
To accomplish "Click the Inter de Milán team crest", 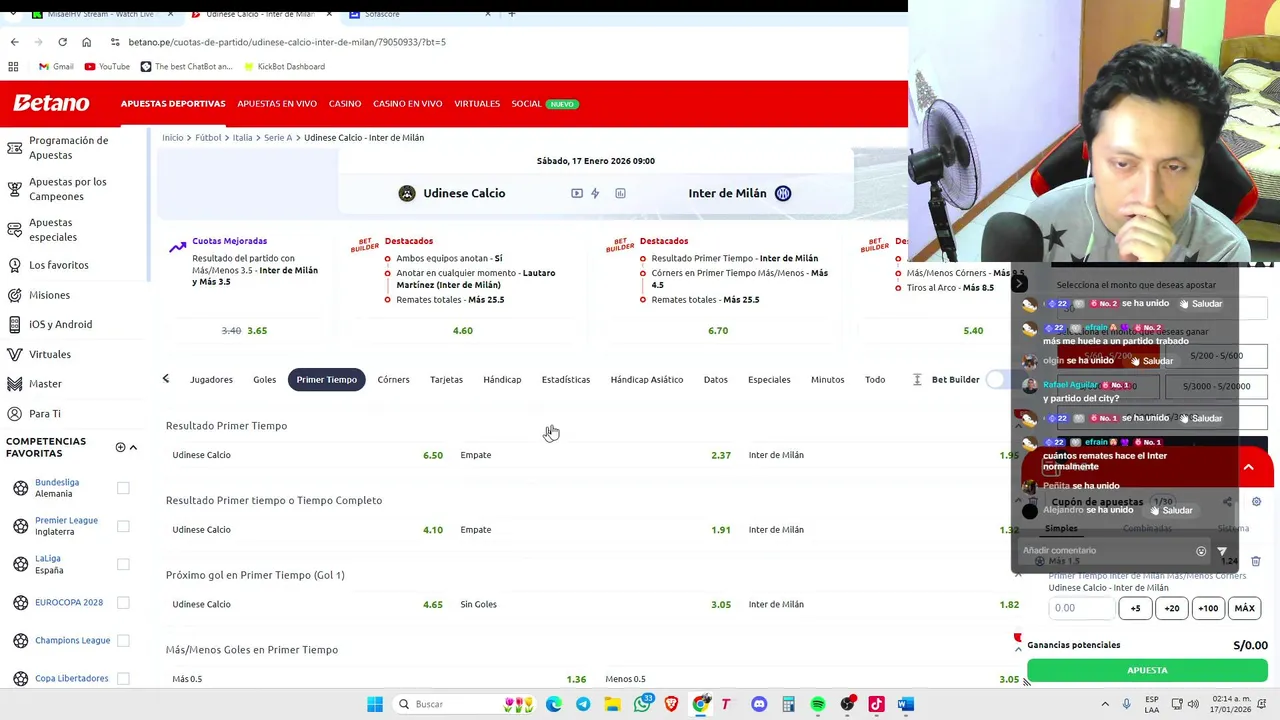I will click(x=783, y=193).
